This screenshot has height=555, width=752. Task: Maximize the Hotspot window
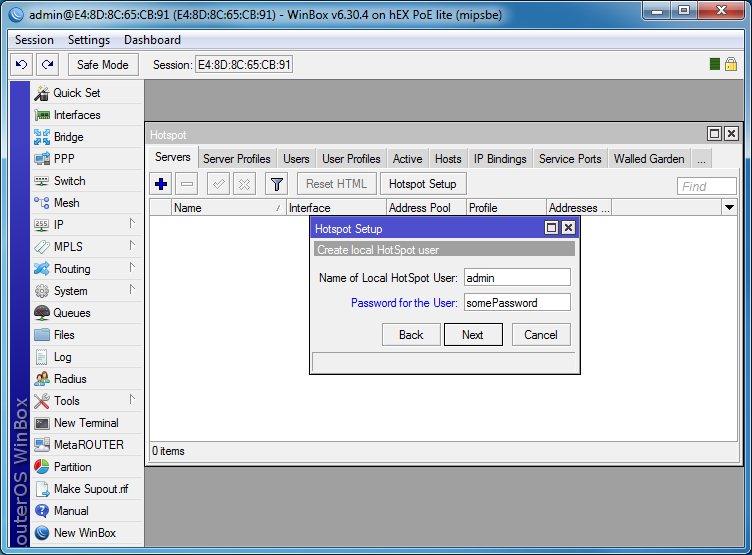point(714,134)
